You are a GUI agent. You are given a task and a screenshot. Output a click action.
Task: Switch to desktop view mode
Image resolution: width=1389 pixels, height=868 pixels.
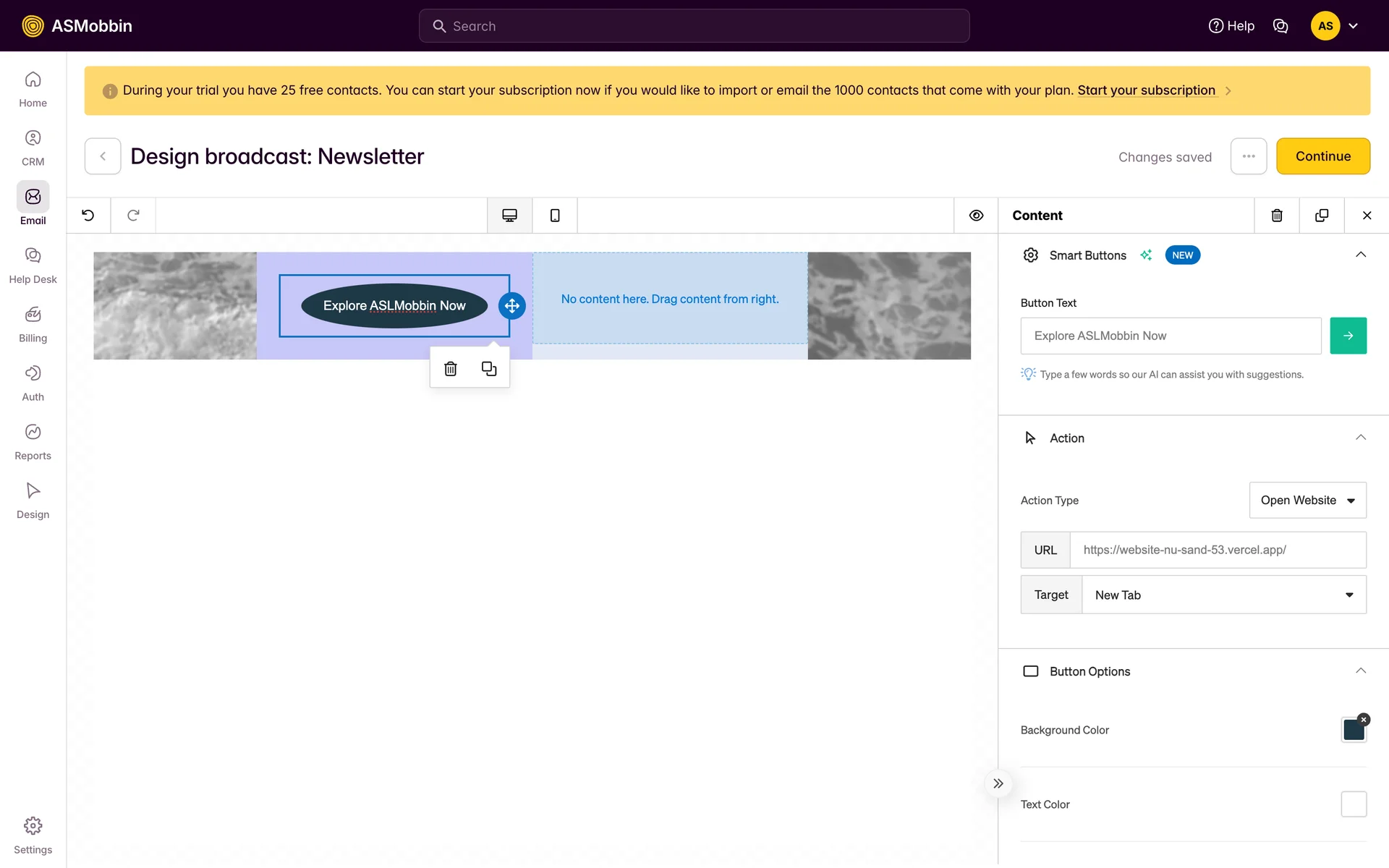[509, 215]
